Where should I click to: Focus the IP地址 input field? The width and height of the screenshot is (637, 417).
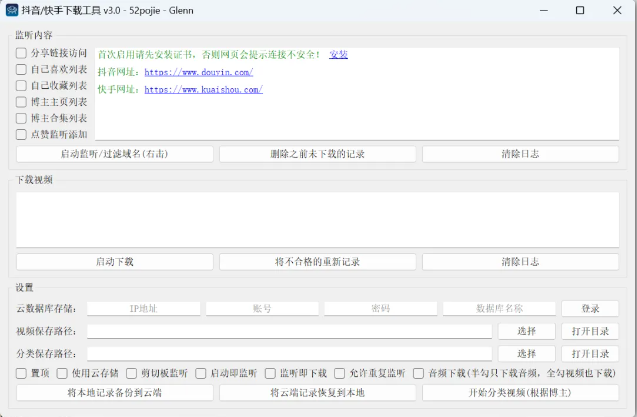pos(143,308)
